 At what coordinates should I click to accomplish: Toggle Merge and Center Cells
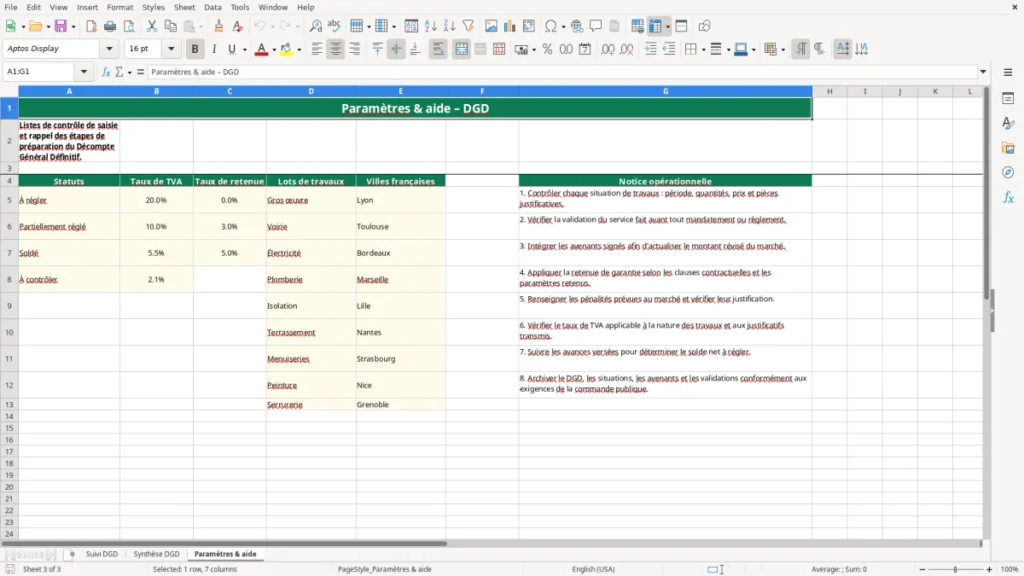tap(461, 49)
